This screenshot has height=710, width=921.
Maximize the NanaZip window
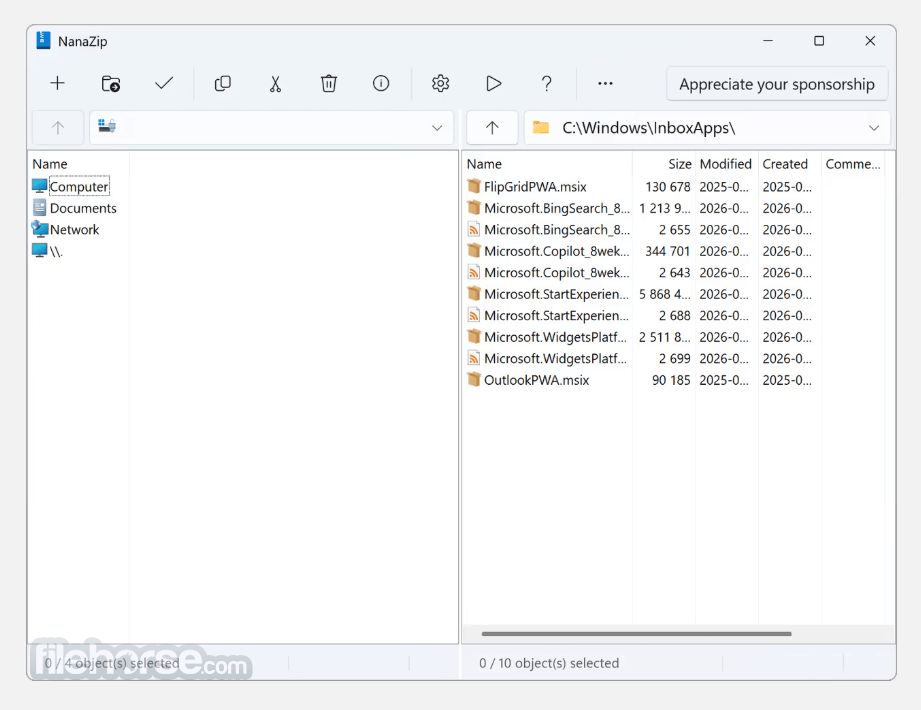point(819,41)
